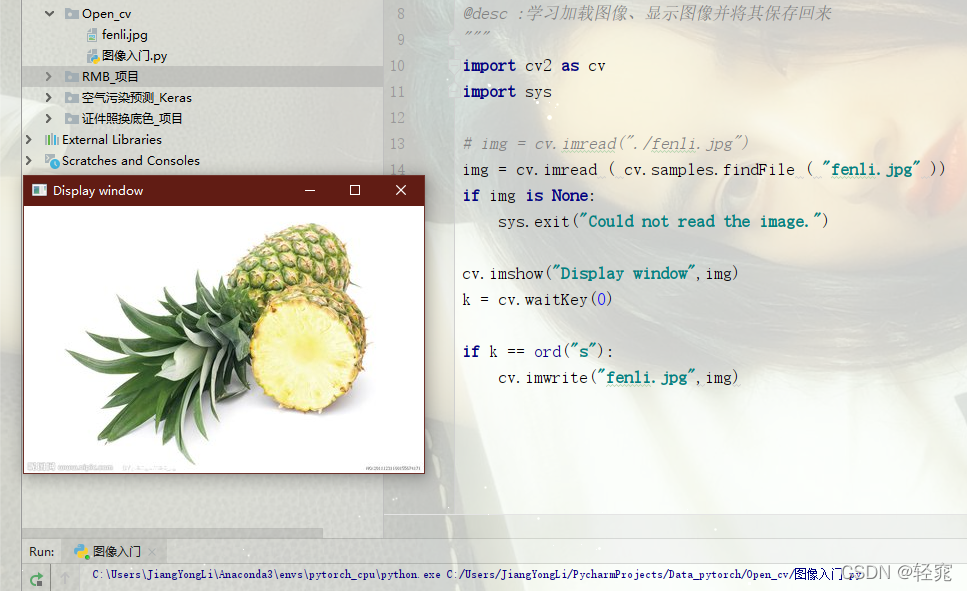Click the Scratches and Consoles icon
This screenshot has width=967, height=591.
pos(51,160)
